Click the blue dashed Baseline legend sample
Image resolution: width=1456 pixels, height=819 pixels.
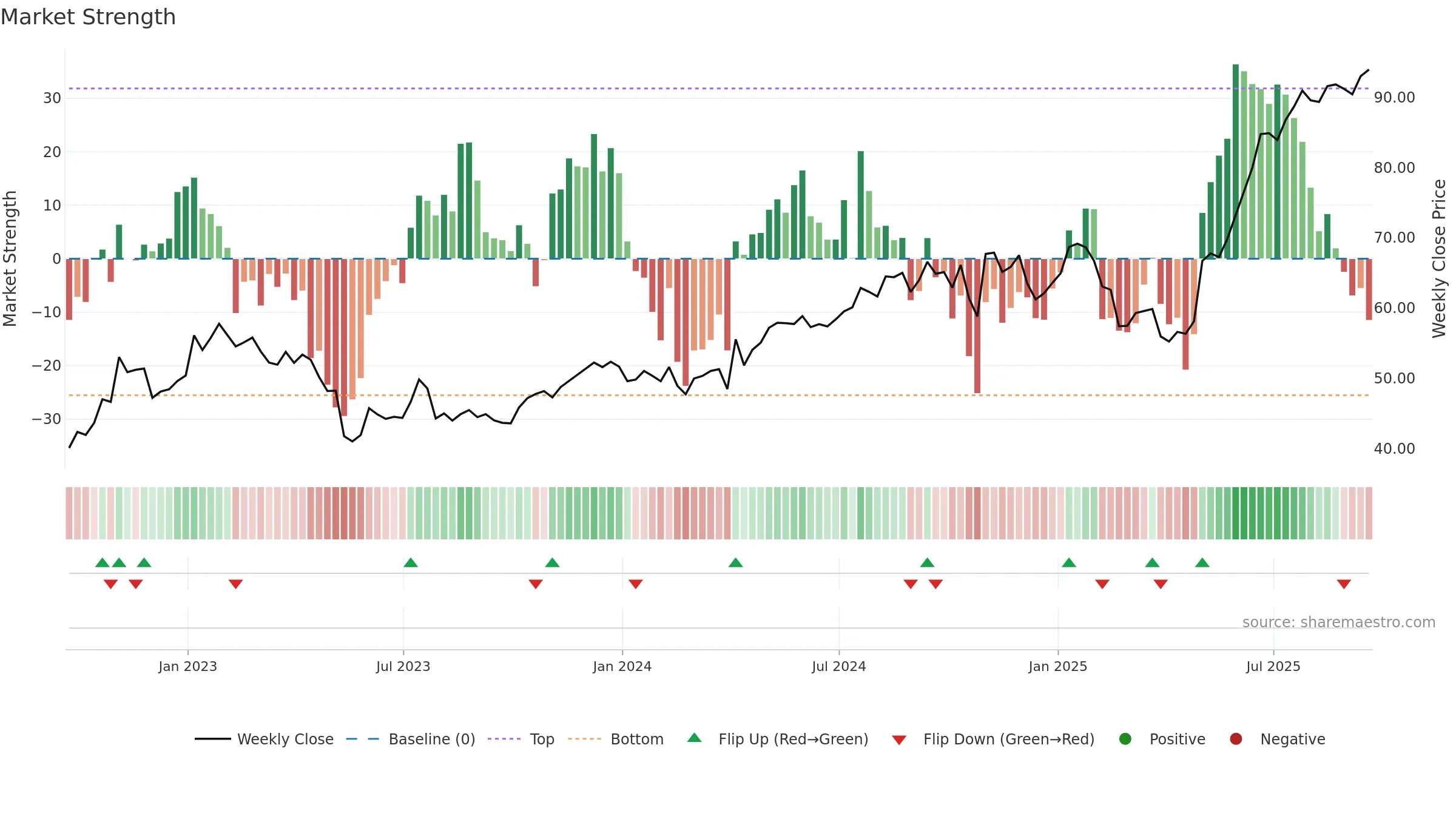click(x=363, y=739)
